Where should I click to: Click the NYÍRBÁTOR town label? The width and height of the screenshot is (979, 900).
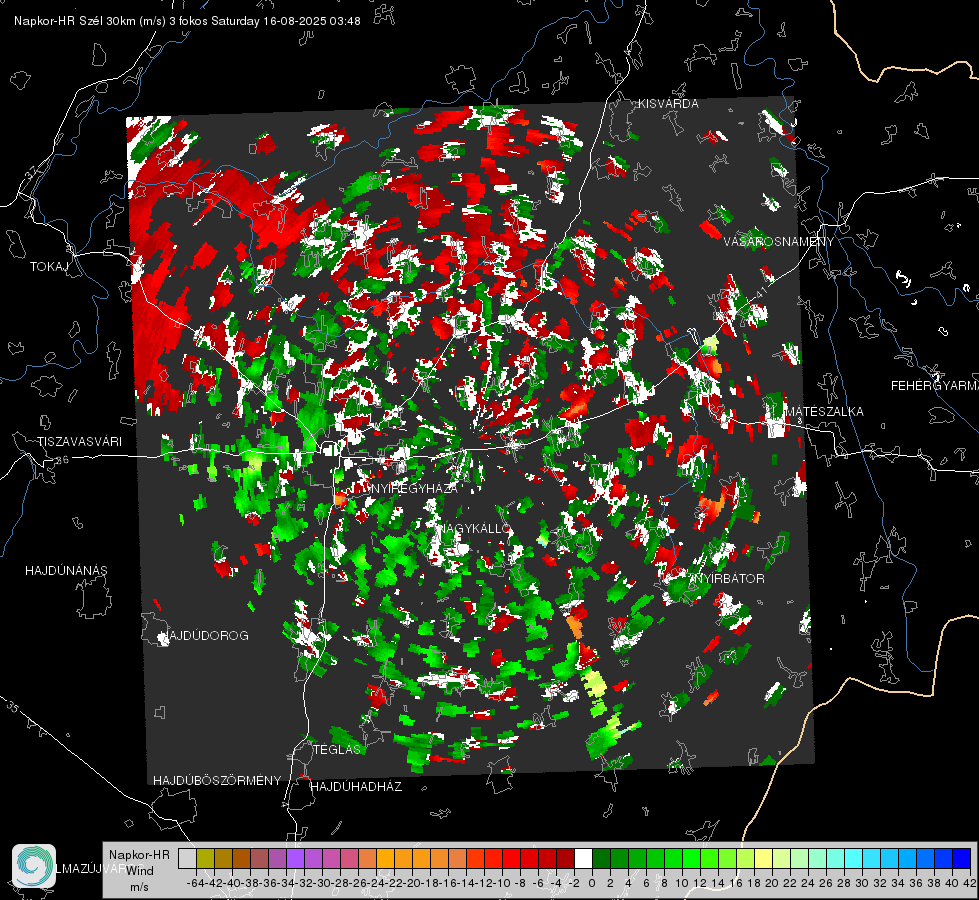tap(727, 579)
